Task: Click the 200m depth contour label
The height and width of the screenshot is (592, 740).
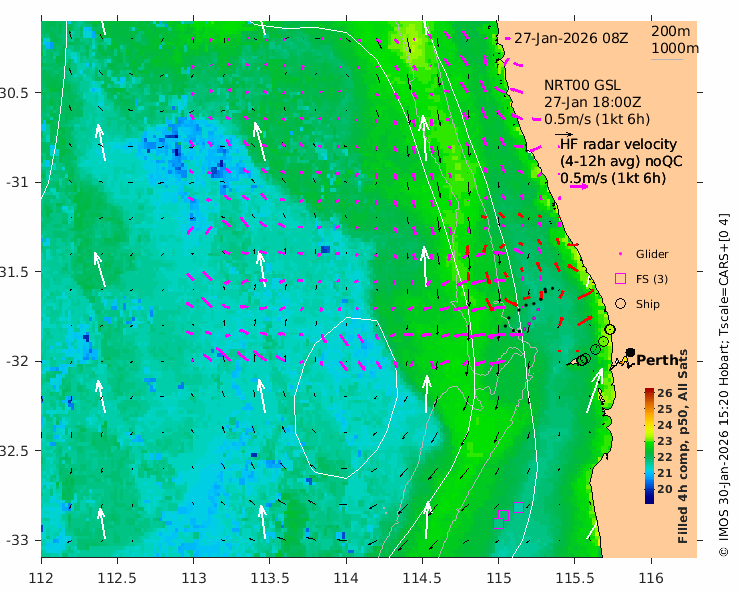Action: tap(670, 31)
